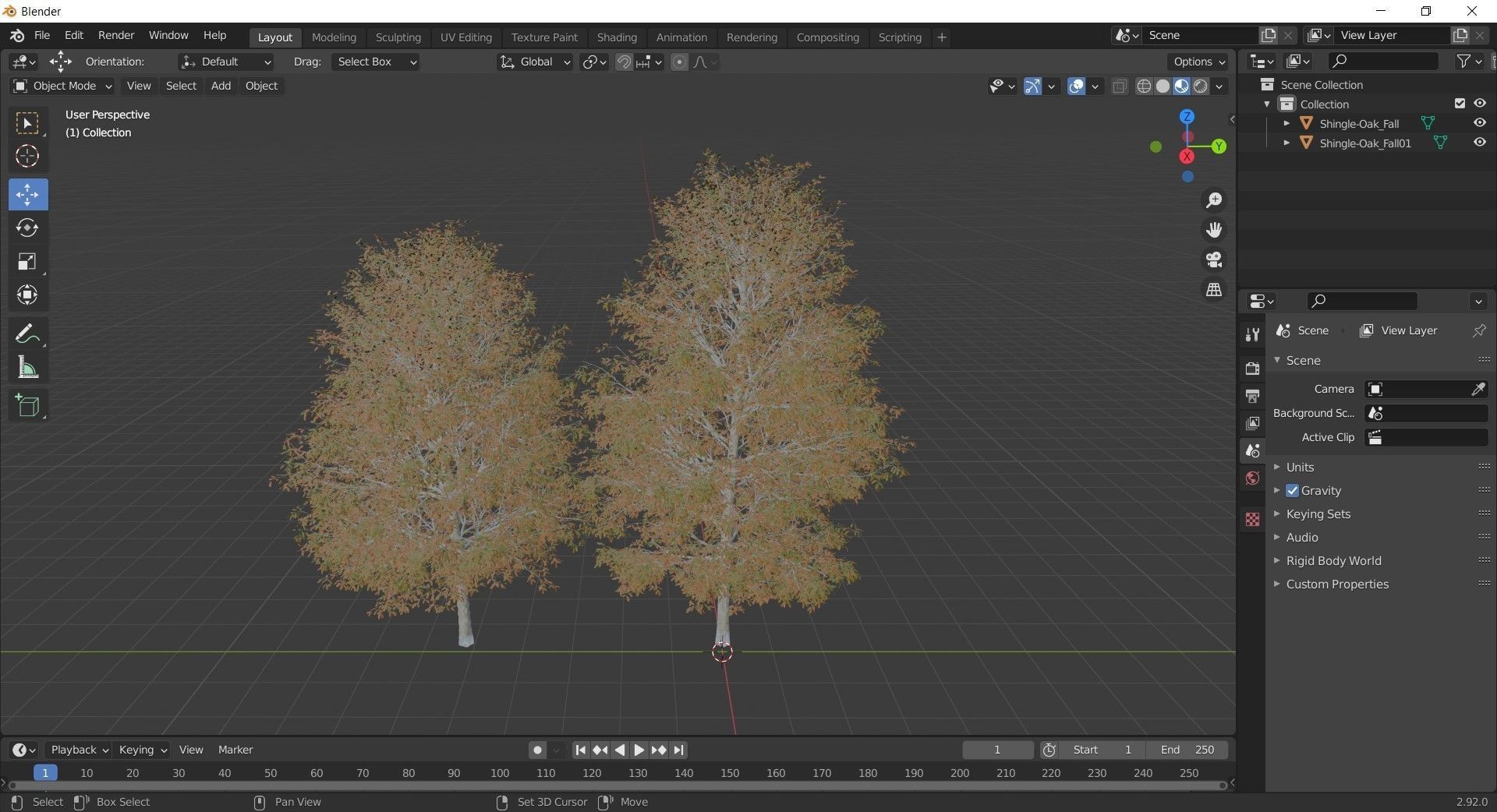Open the Render menu
Viewport: 1497px width, 812px height.
pos(116,35)
